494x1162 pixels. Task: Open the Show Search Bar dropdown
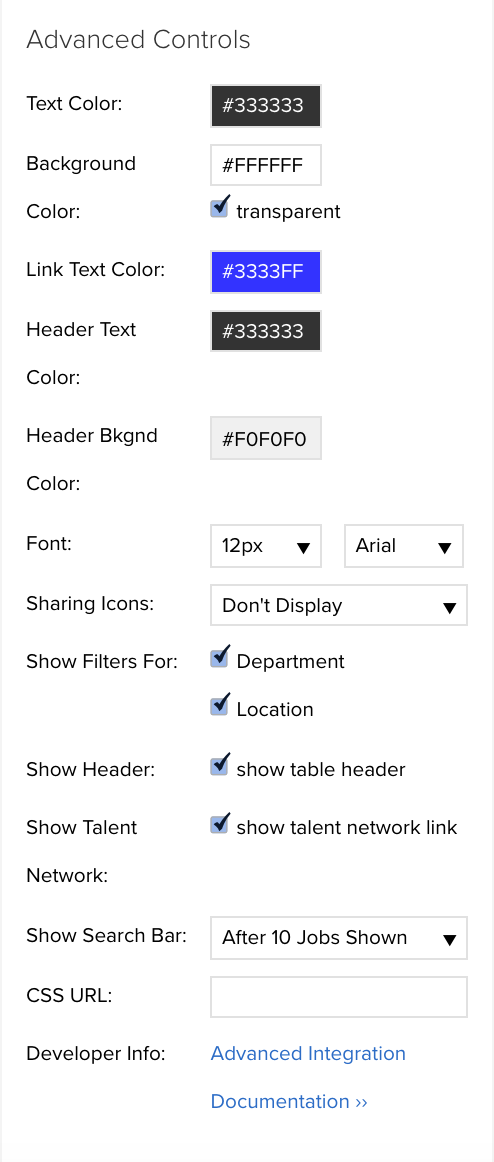pyautogui.click(x=339, y=938)
